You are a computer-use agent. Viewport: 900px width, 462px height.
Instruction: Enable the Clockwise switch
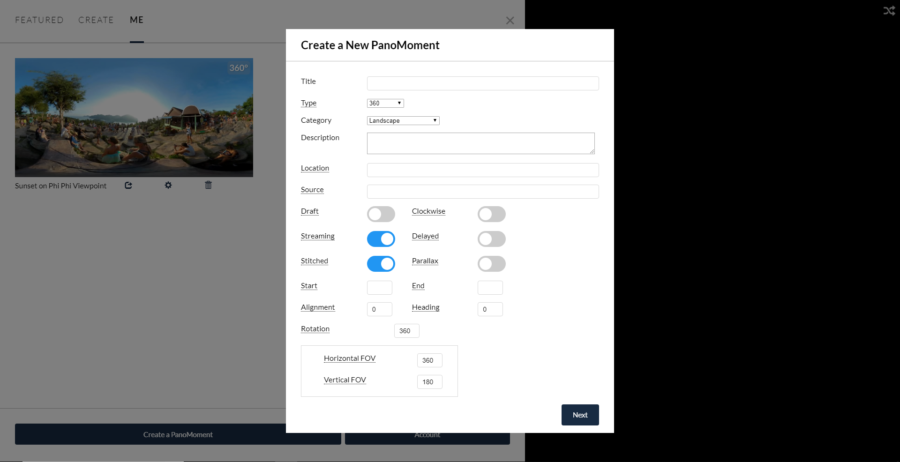pyautogui.click(x=491, y=214)
